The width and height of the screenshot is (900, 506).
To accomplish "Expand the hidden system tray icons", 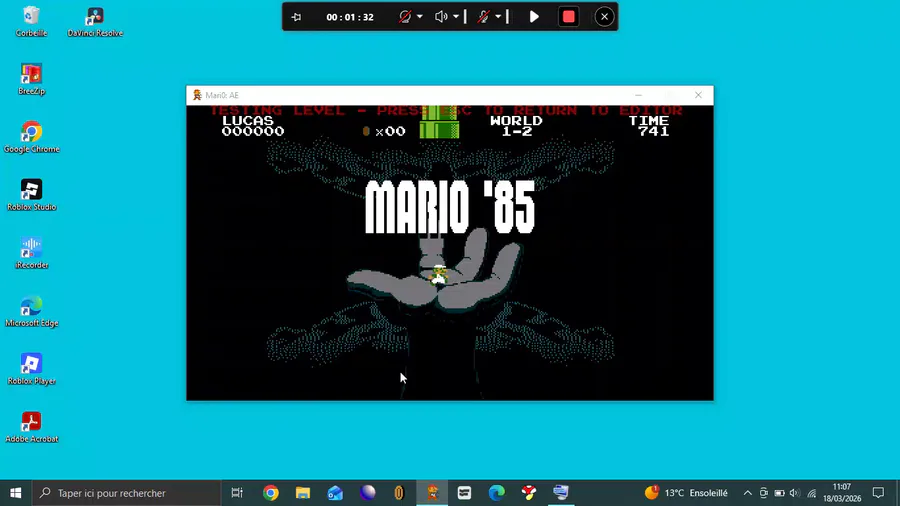I will point(747,493).
